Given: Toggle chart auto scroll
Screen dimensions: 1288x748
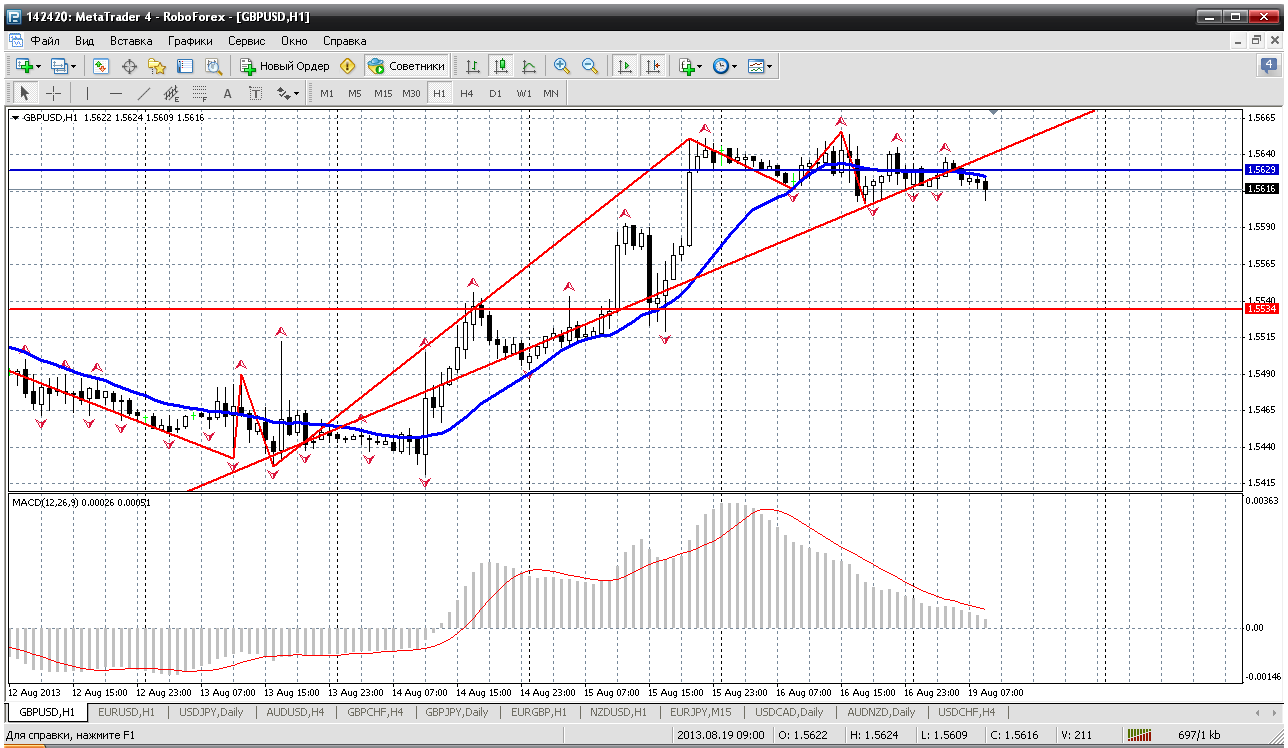Looking at the screenshot, I should (625, 66).
